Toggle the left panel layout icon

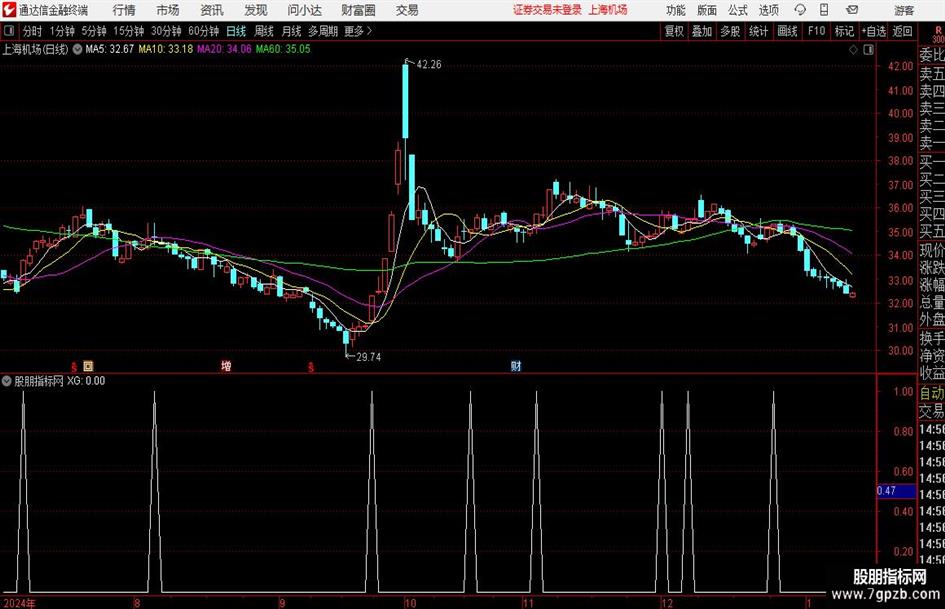8,31
